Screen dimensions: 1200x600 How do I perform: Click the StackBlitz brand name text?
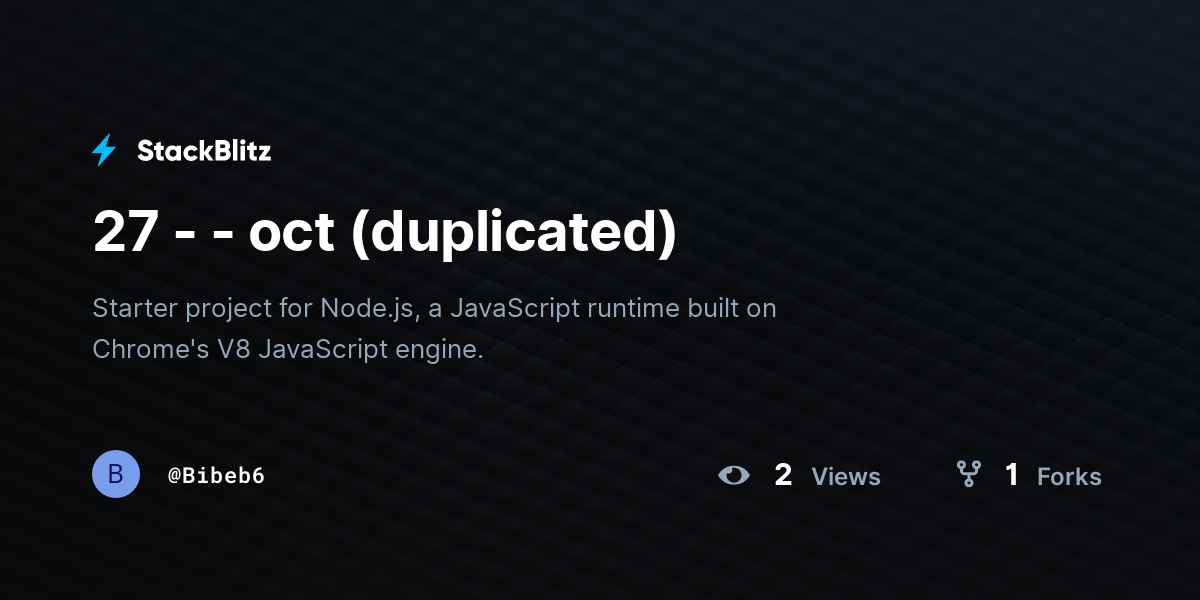(204, 151)
